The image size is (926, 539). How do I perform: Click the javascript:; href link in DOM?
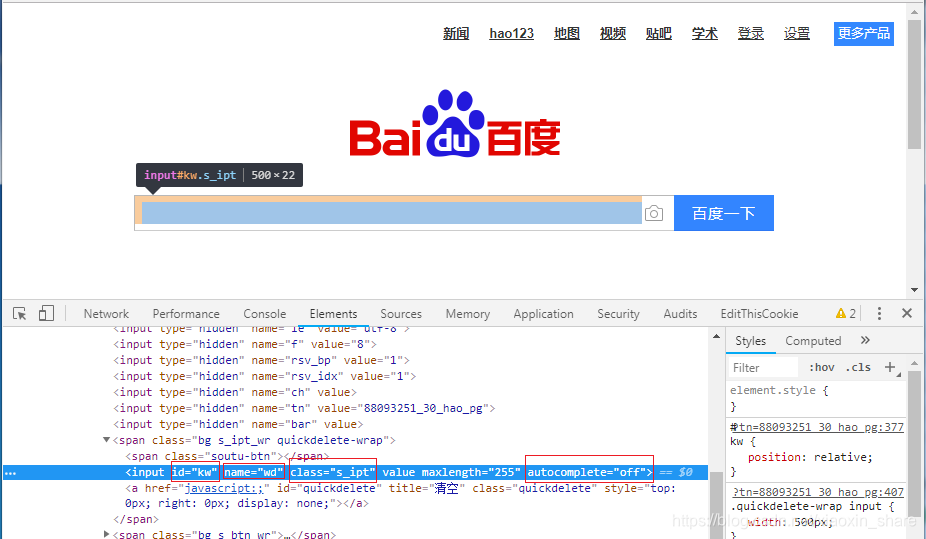[x=224, y=488]
